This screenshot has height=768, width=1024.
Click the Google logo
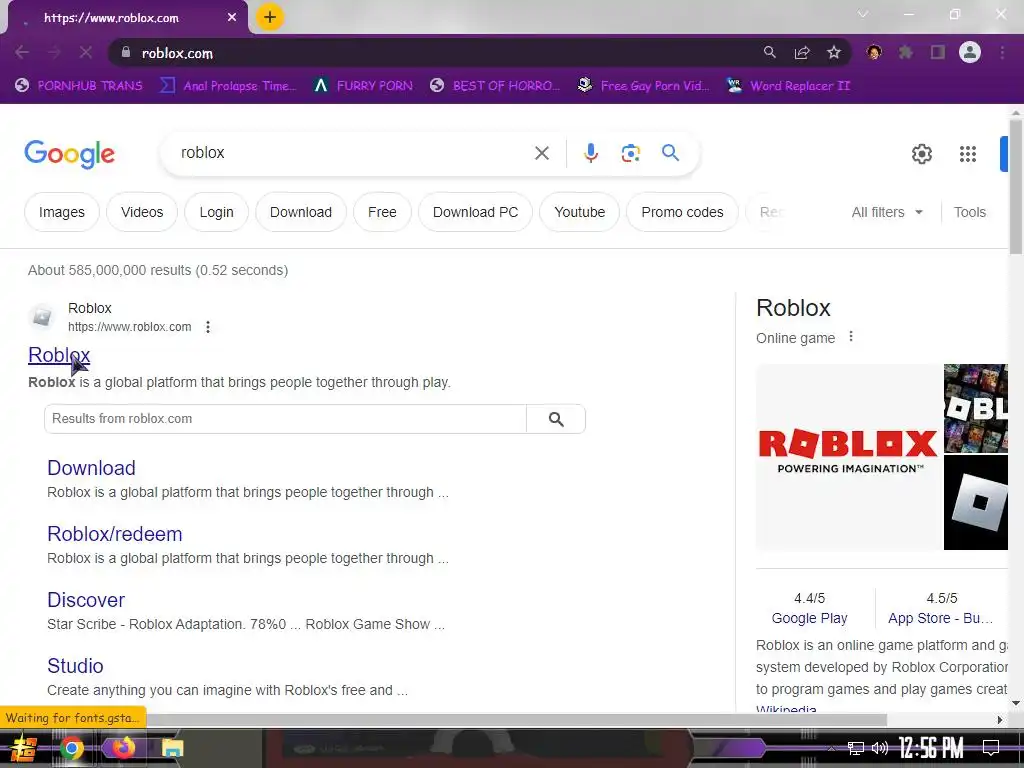[x=69, y=154]
